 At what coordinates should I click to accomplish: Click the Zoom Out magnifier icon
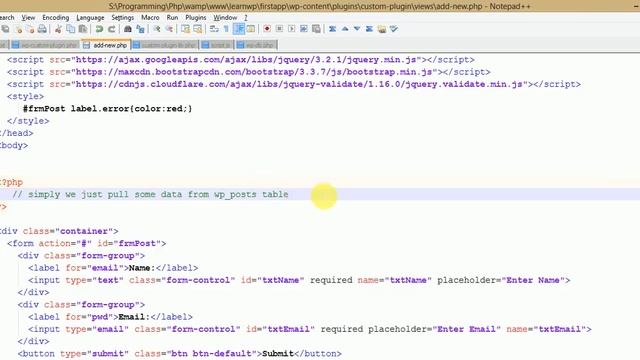point(169,29)
